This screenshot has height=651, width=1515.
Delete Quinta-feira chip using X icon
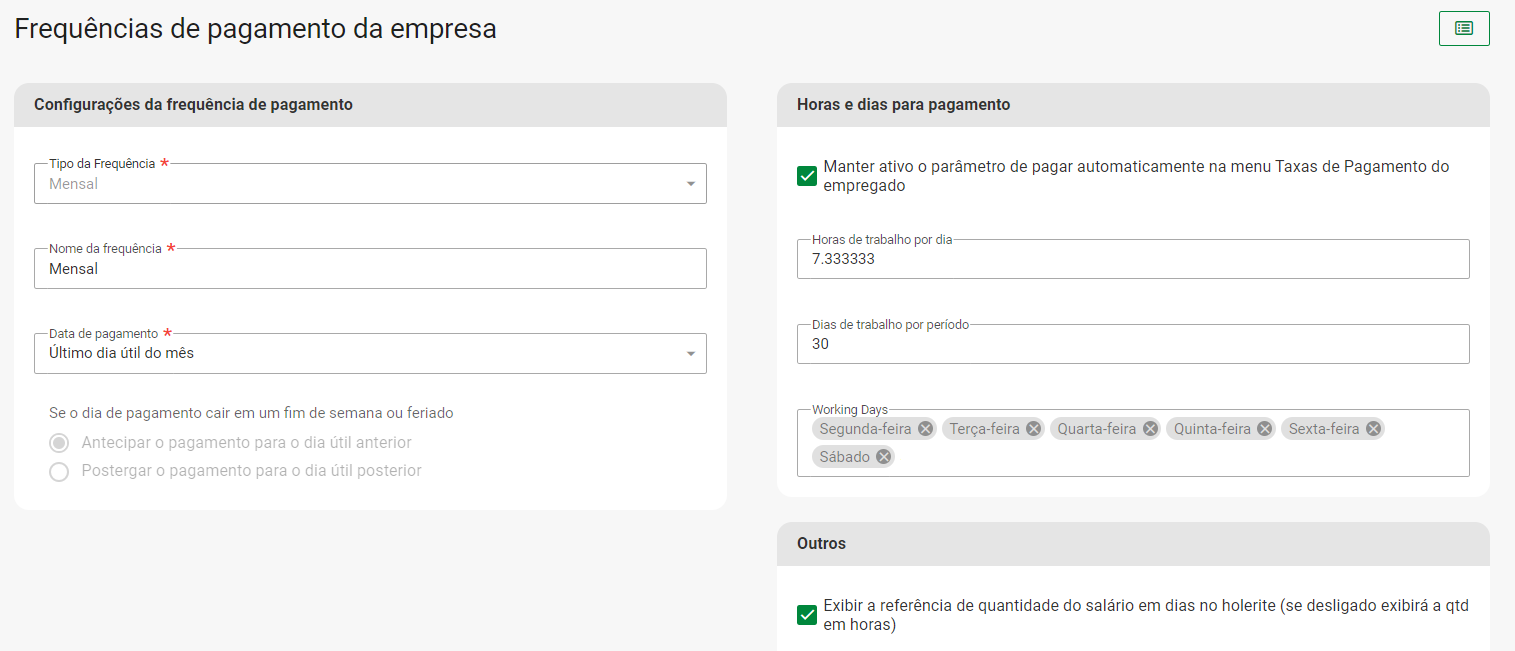pos(1264,429)
